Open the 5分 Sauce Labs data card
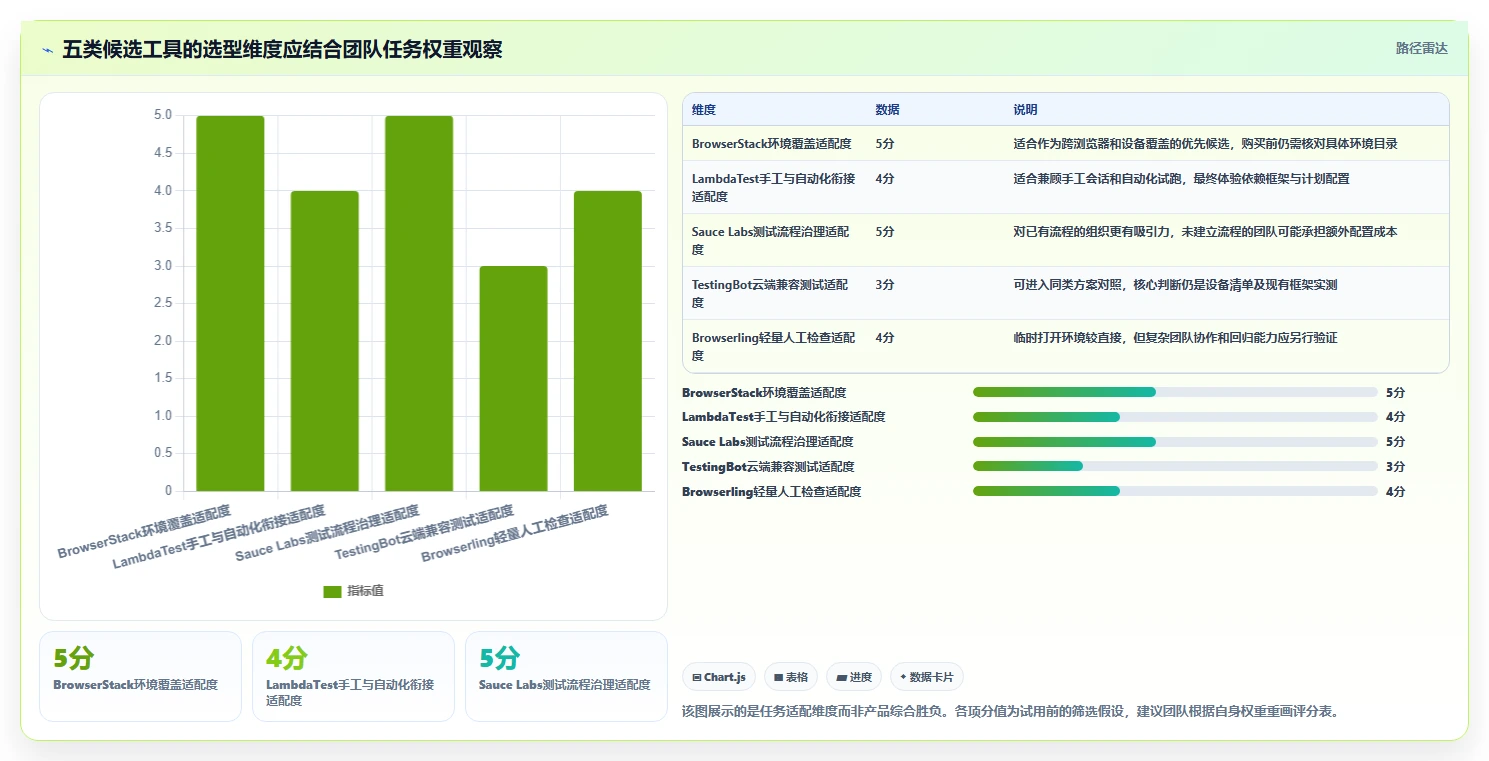The image size is (1489, 761). coord(566,676)
